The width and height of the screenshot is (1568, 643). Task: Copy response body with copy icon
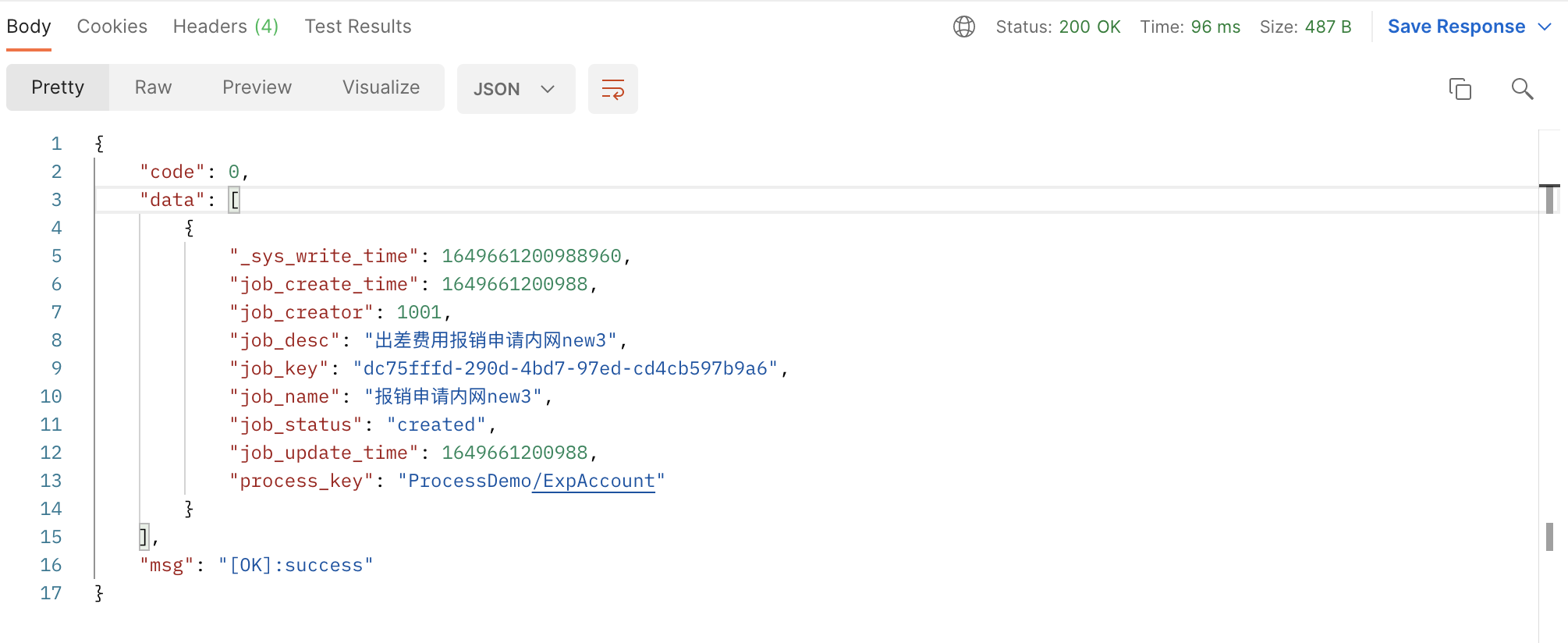coord(1460,89)
